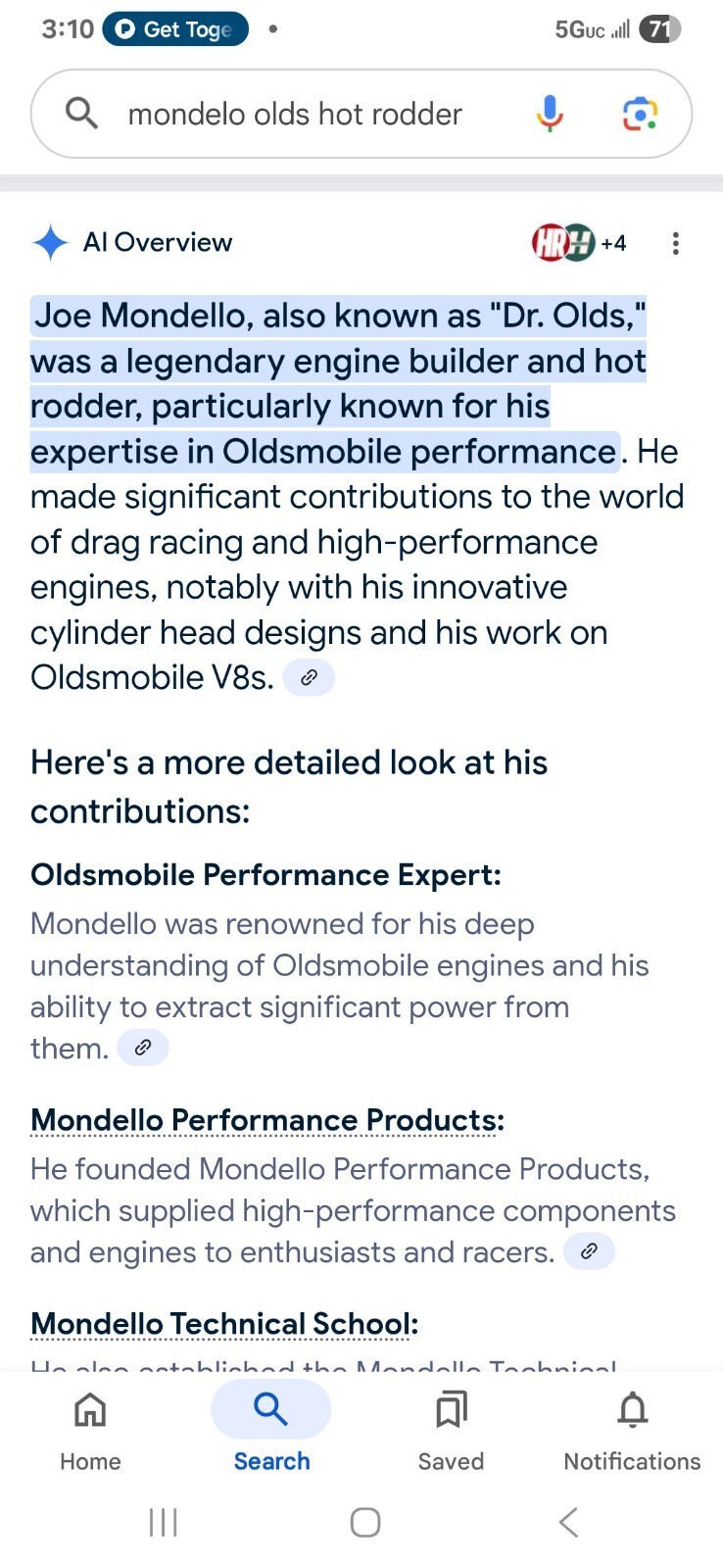Edit the 'mondelo olds hot rodder' query
Screen dimensions: 723x1568
click(x=295, y=115)
